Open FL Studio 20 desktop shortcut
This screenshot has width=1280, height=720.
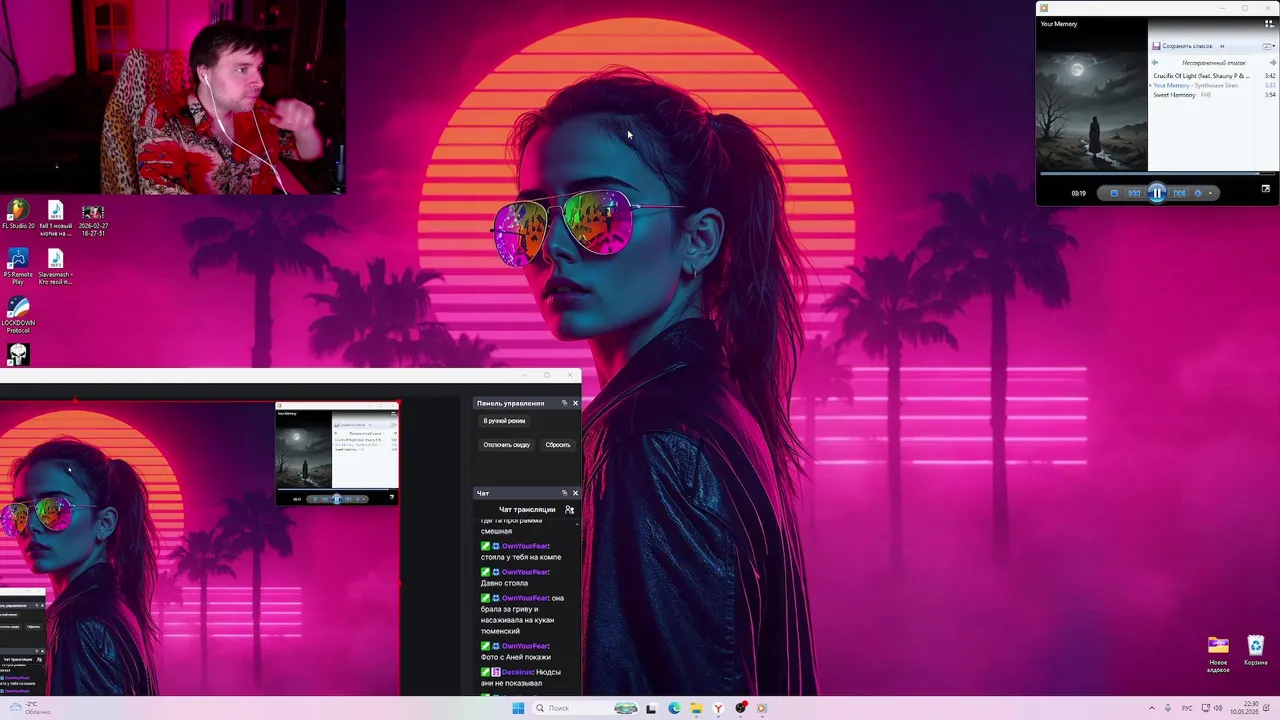pyautogui.click(x=18, y=215)
